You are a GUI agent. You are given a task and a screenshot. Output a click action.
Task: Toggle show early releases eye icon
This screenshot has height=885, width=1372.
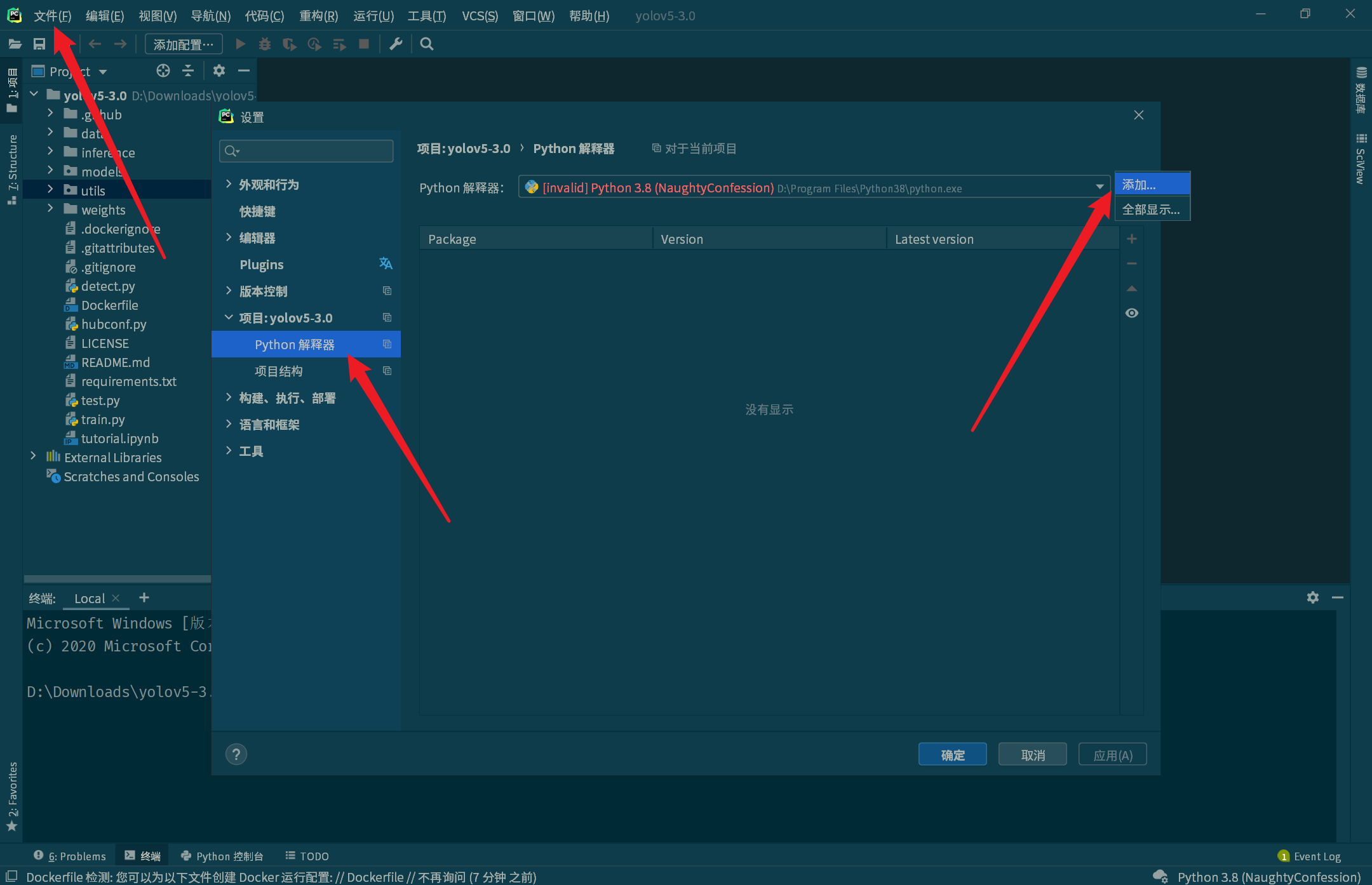1131,313
